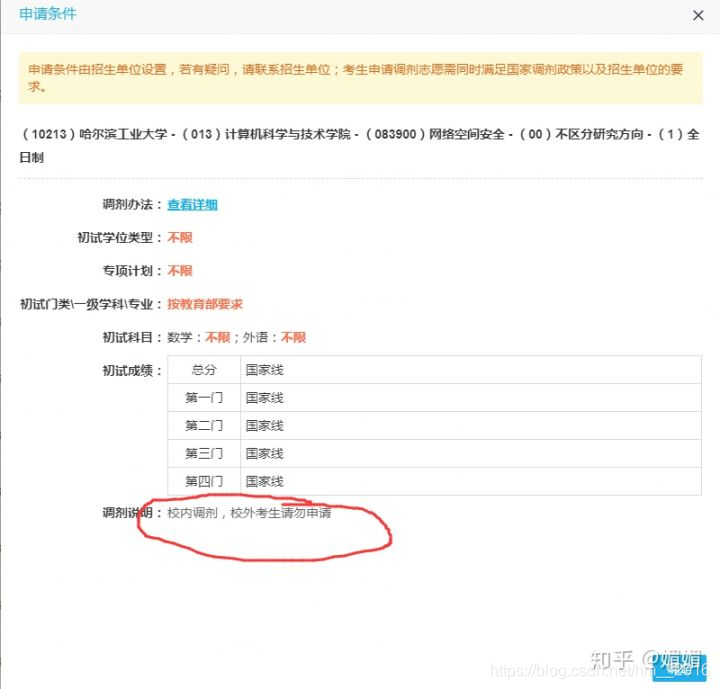Screen dimensions: 720x689
Task: Click the 总分 table cell
Action: [x=204, y=369]
